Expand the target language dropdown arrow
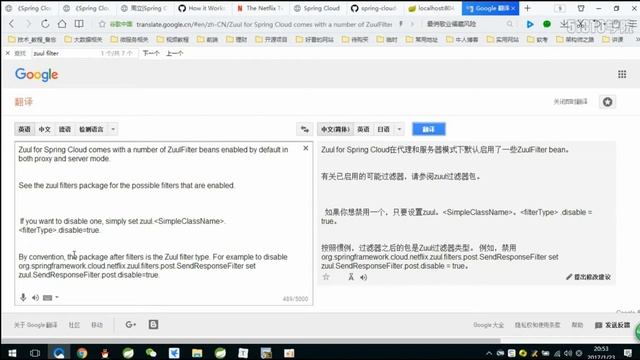 click(x=399, y=129)
